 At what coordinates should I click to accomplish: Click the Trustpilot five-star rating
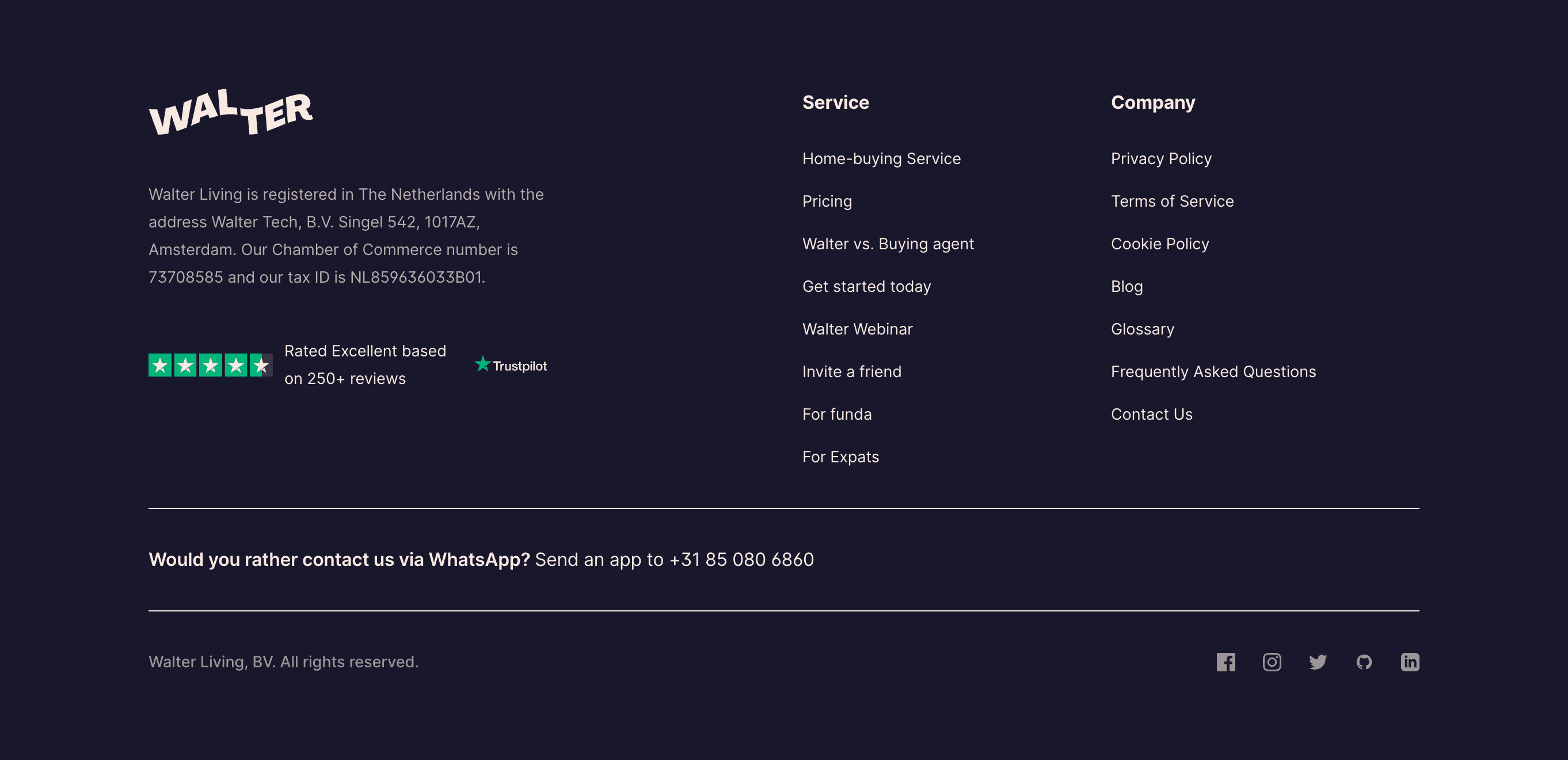pos(210,365)
